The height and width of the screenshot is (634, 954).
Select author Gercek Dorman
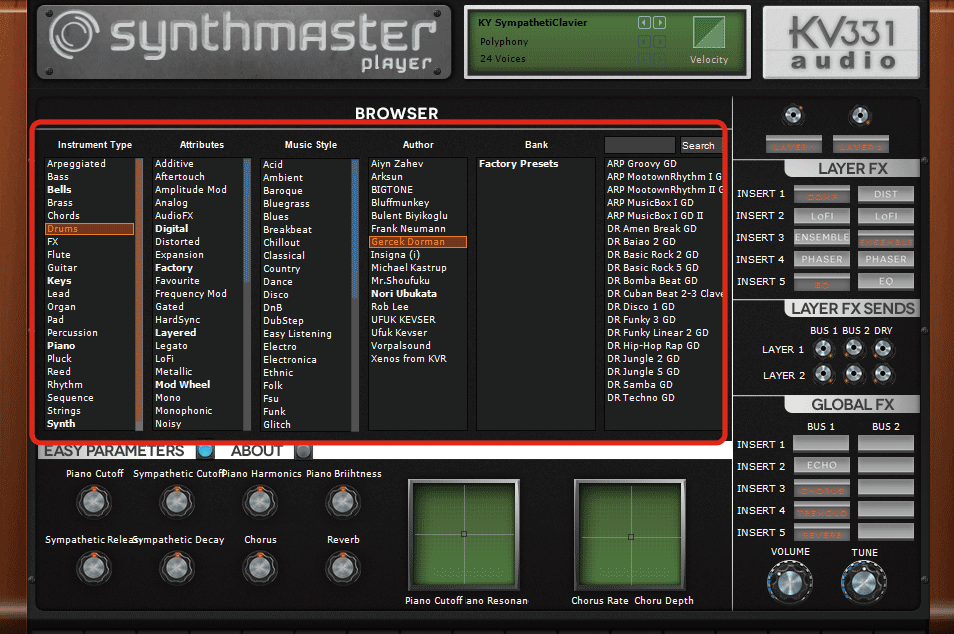(417, 242)
